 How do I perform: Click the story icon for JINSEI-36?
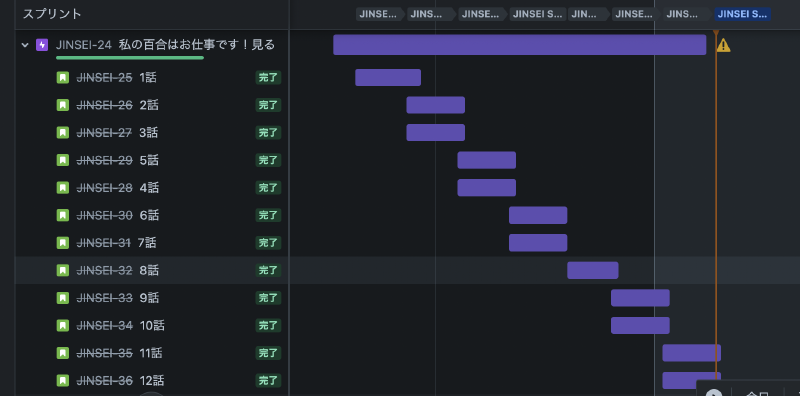click(x=63, y=380)
